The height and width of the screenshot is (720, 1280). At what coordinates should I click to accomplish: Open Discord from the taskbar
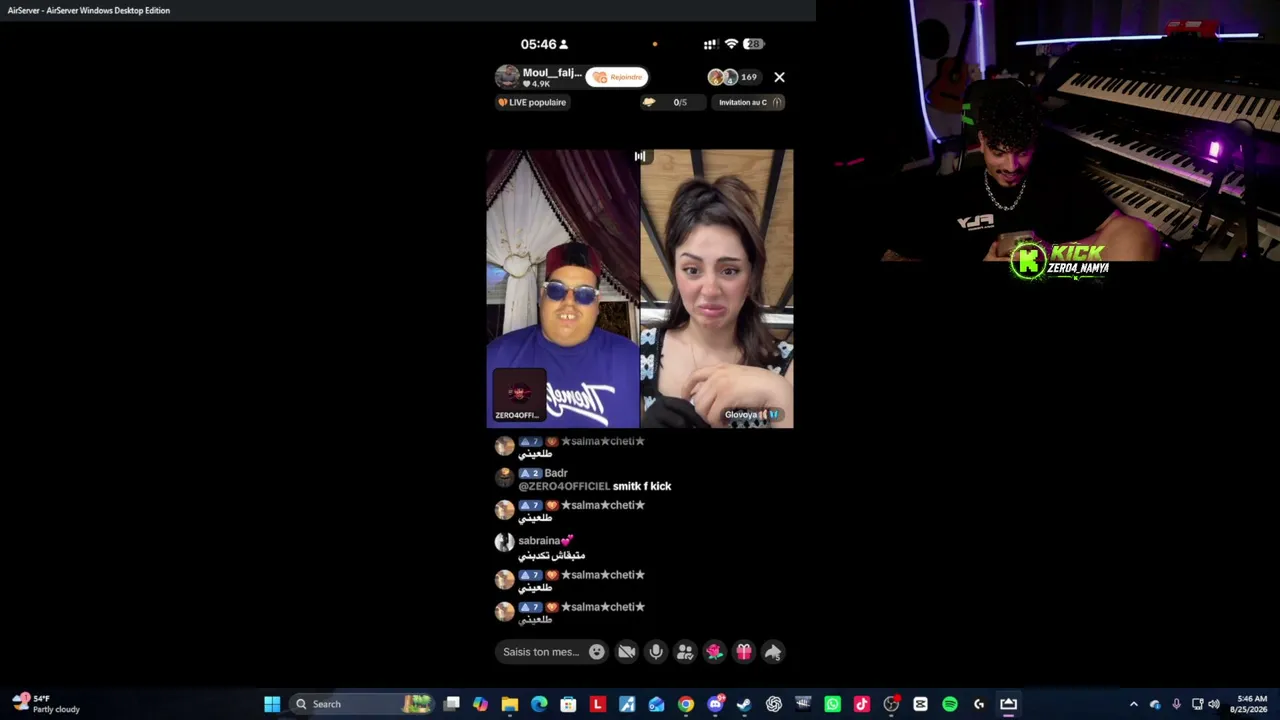715,704
